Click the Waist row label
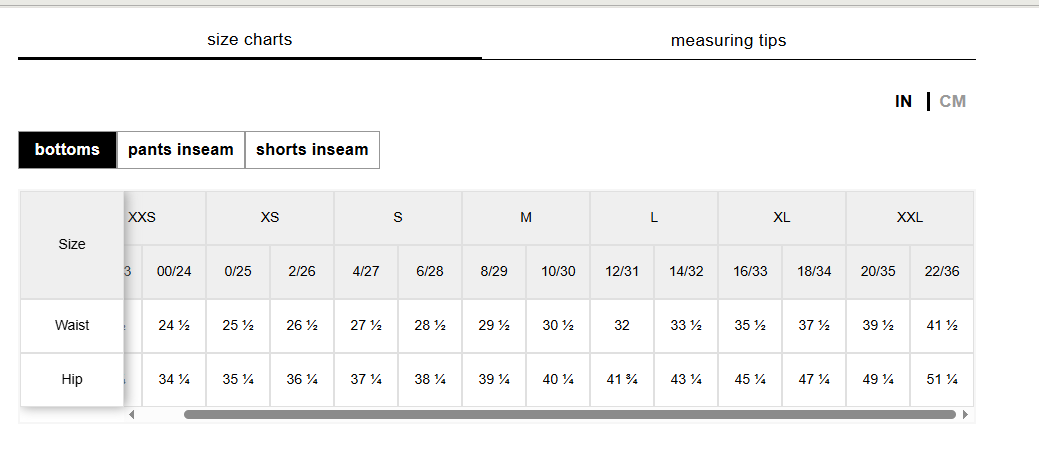 click(x=72, y=326)
